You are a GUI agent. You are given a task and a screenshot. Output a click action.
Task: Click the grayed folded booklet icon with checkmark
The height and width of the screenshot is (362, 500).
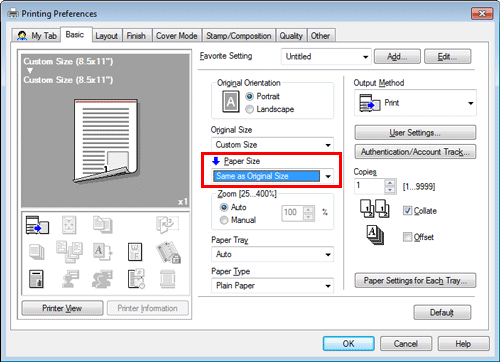(167, 224)
